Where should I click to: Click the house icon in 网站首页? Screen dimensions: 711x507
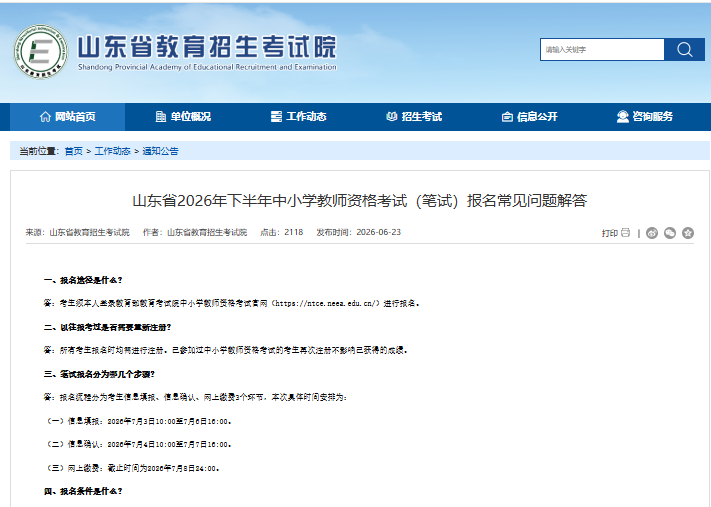(x=45, y=117)
